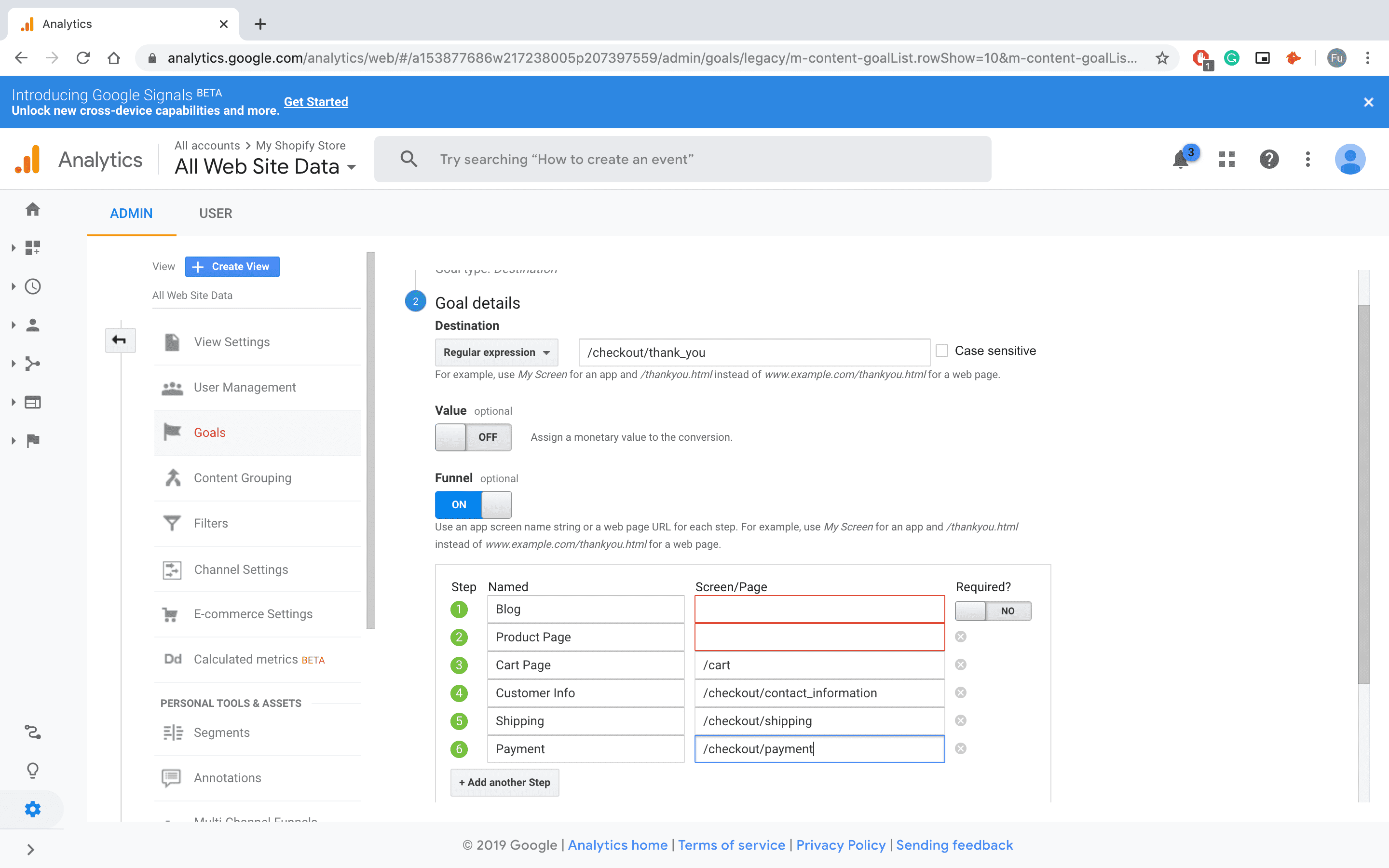Open the Regular expression match type dropdown
Image resolution: width=1389 pixels, height=868 pixels.
pos(496,353)
